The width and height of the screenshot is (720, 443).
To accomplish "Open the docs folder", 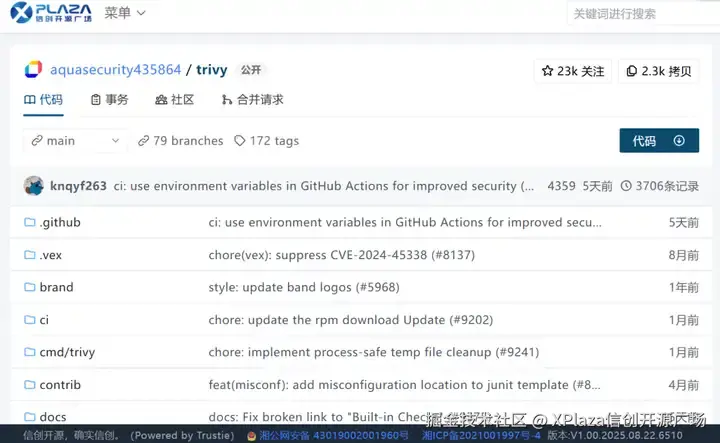I will tap(53, 417).
